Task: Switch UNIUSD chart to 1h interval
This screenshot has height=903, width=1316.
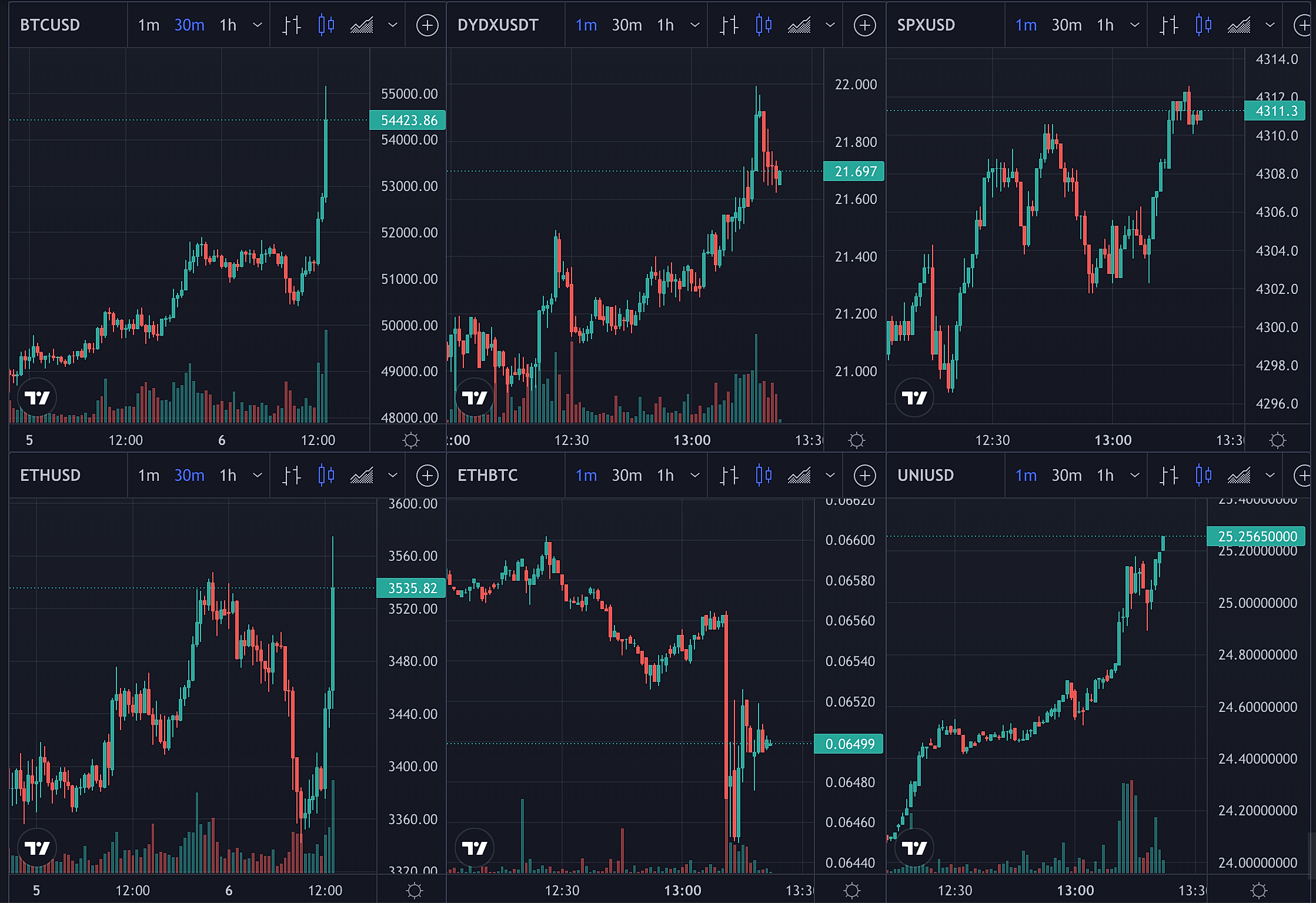Action: pyautogui.click(x=1105, y=476)
